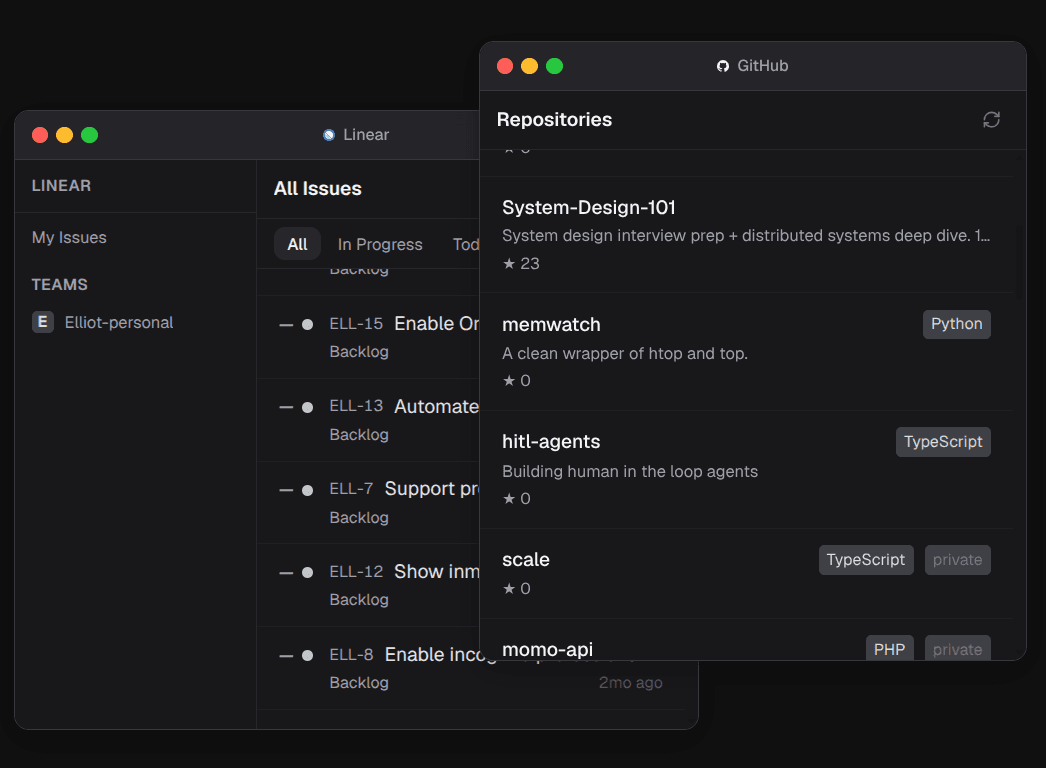Close the Linear window with red button

[x=40, y=135]
